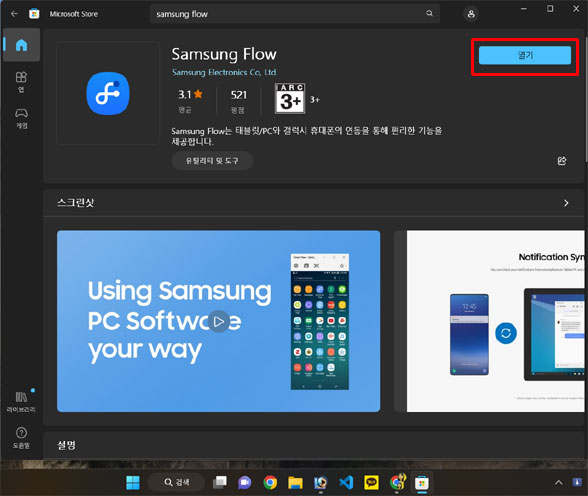Click the Screenshots (스크린샷) section heading
This screenshot has height=496, width=588.
click(75, 203)
